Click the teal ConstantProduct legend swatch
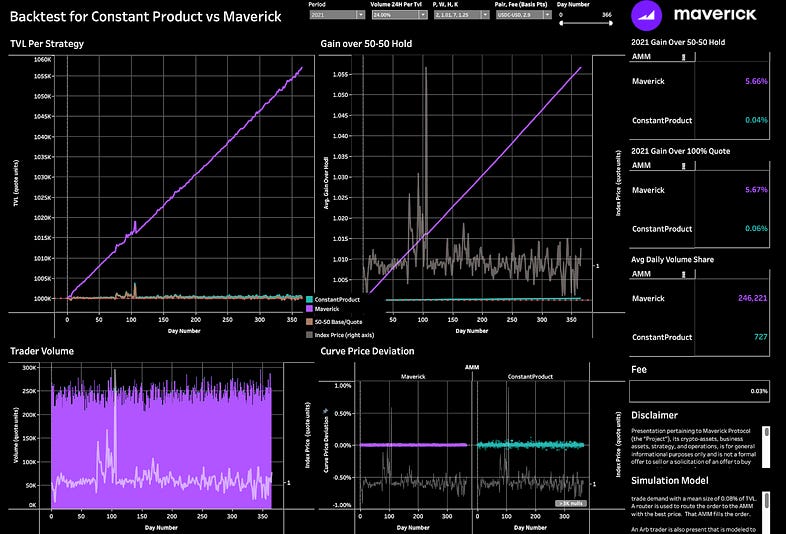Viewport: 786px width, 534px height. point(309,299)
